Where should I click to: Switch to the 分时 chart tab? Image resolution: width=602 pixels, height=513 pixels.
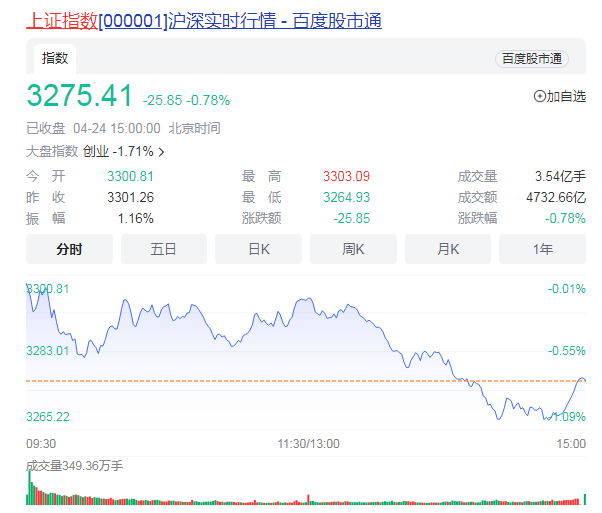tap(69, 249)
